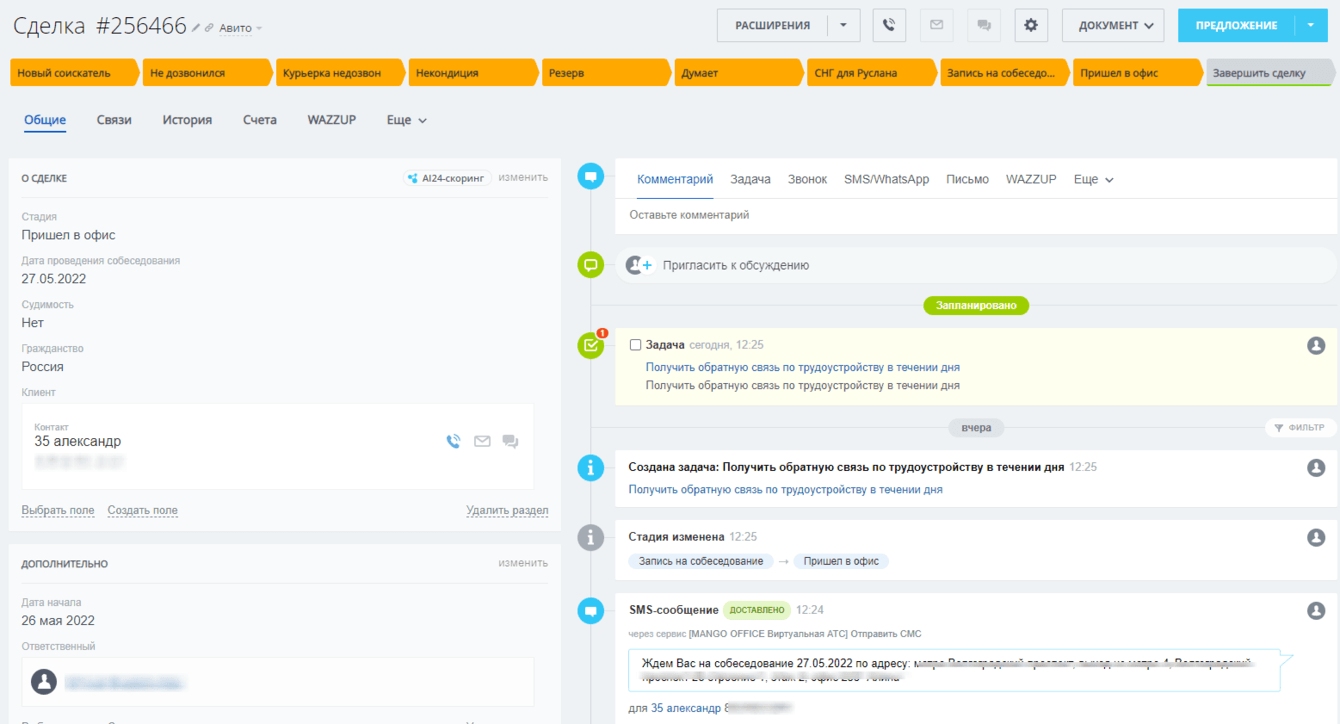
Task: Open chat icon in contact card
Action: click(510, 441)
